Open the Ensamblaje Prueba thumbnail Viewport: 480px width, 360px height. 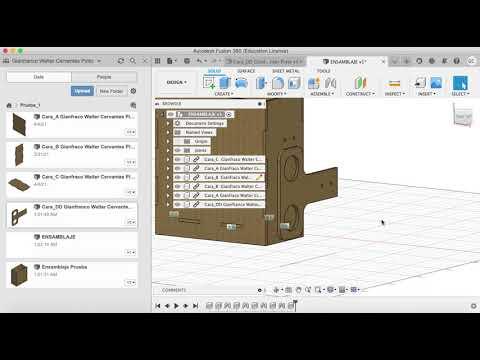19,275
